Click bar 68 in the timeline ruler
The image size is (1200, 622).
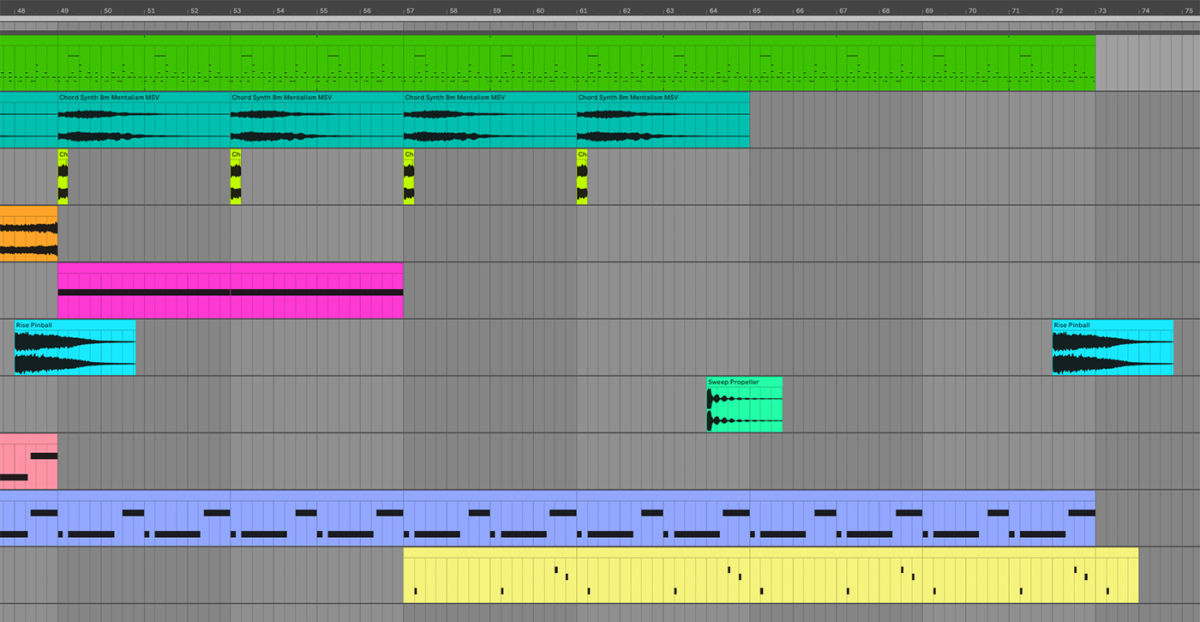point(885,9)
